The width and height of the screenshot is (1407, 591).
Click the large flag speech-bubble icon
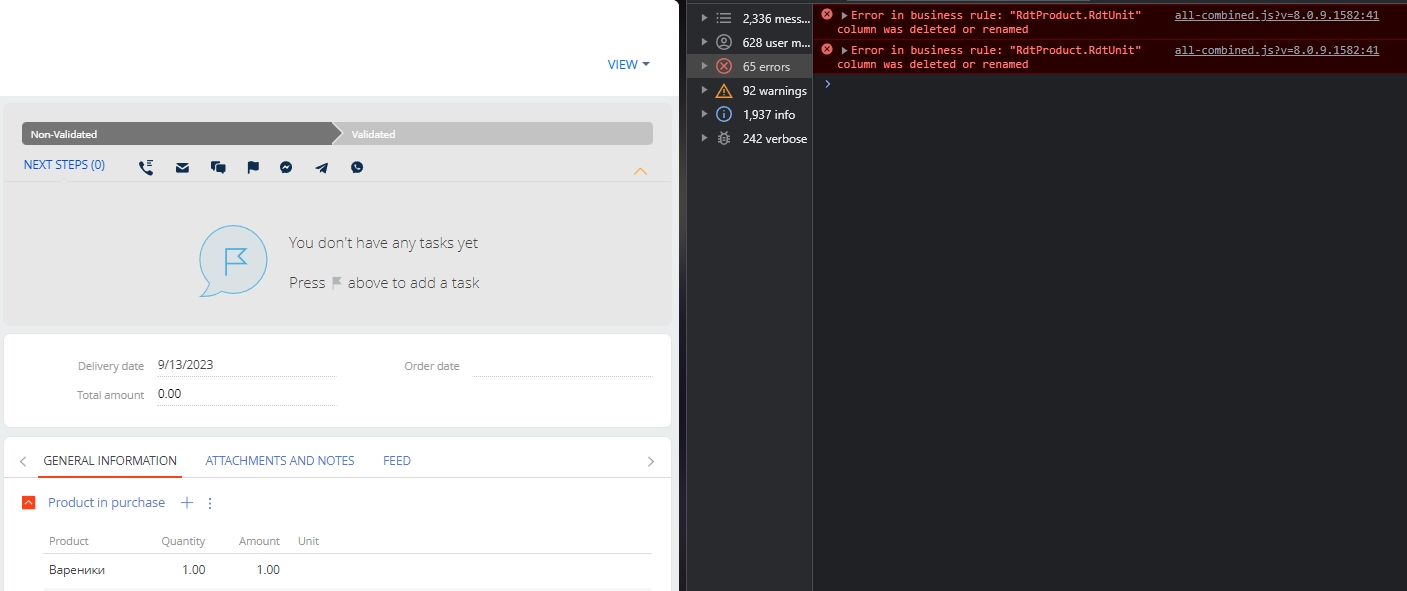click(233, 261)
